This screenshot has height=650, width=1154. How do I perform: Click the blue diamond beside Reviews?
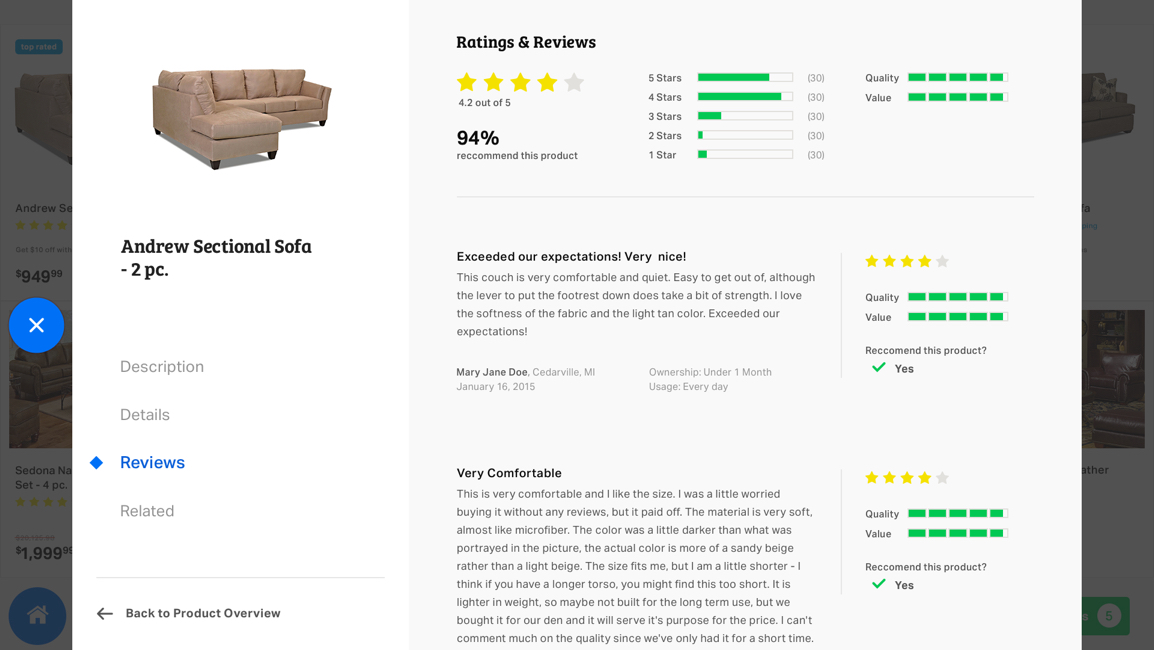[97, 463]
